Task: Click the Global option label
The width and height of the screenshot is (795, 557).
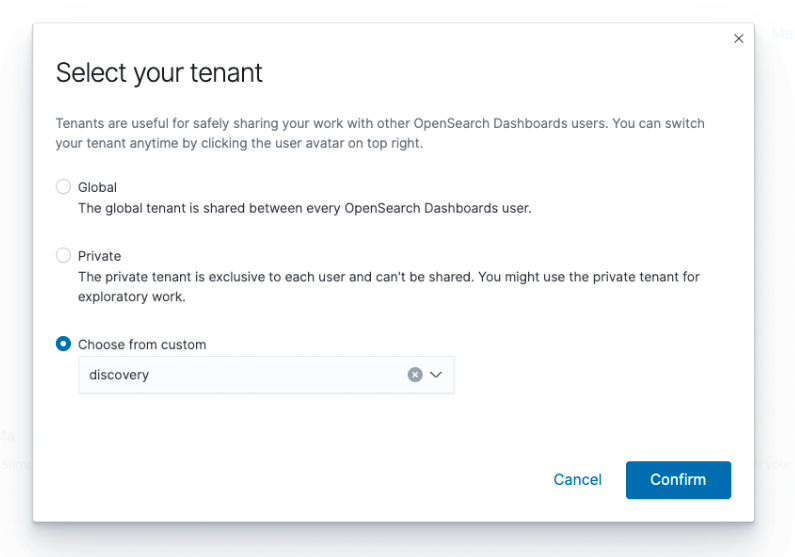Action: click(x=98, y=187)
